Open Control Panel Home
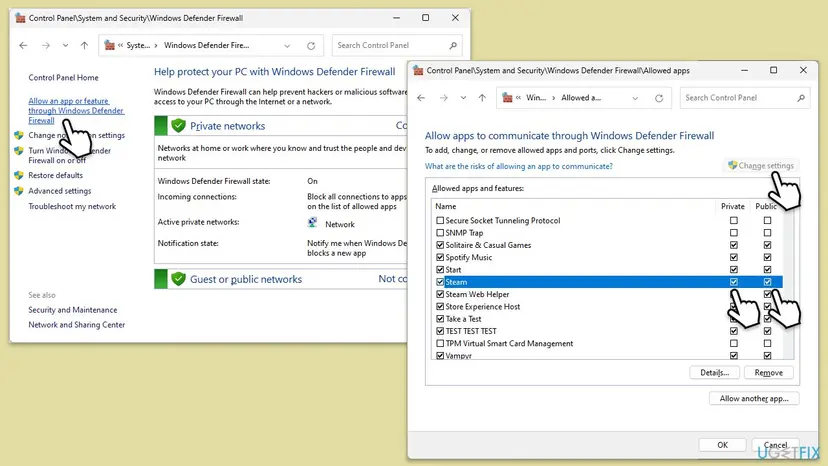The height and width of the screenshot is (466, 828). 63,78
